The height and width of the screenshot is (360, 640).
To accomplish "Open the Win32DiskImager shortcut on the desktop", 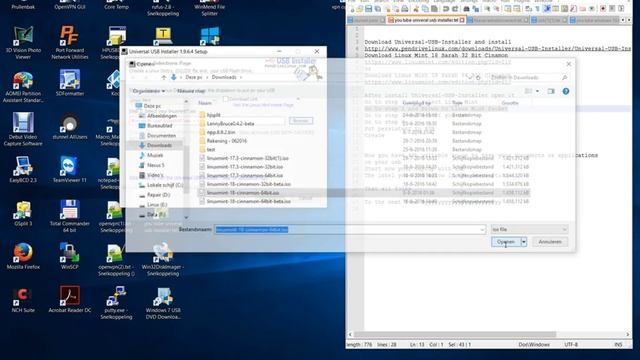I will 162,260.
